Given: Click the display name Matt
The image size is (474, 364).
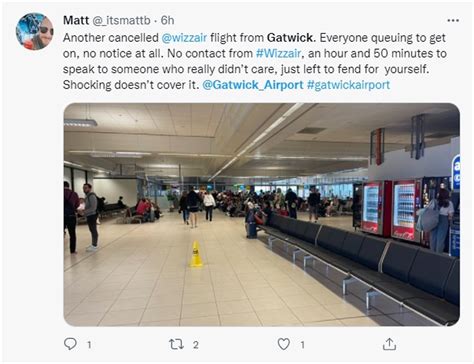Looking at the screenshot, I should tap(76, 20).
